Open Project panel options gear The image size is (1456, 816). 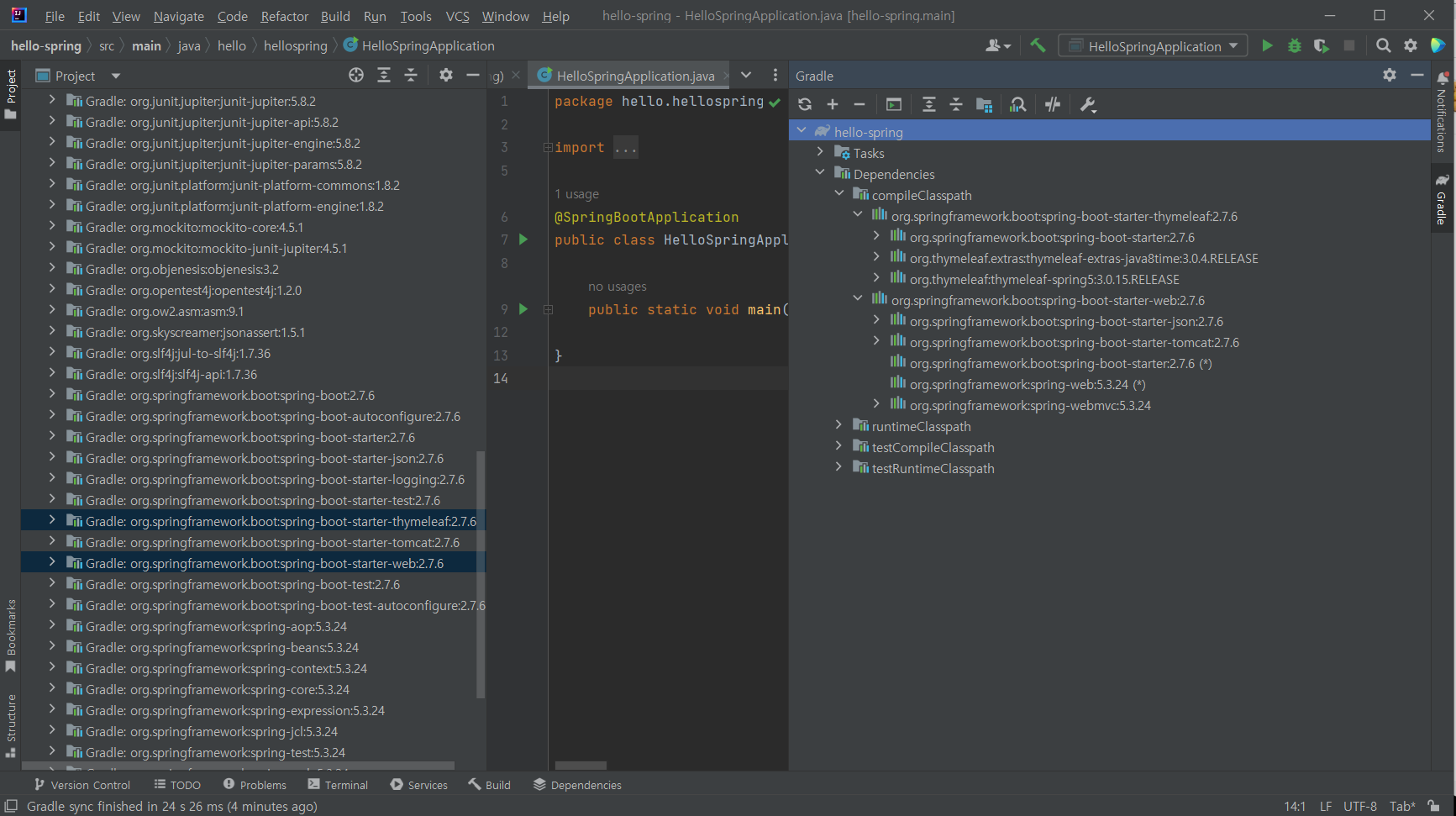[x=446, y=76]
